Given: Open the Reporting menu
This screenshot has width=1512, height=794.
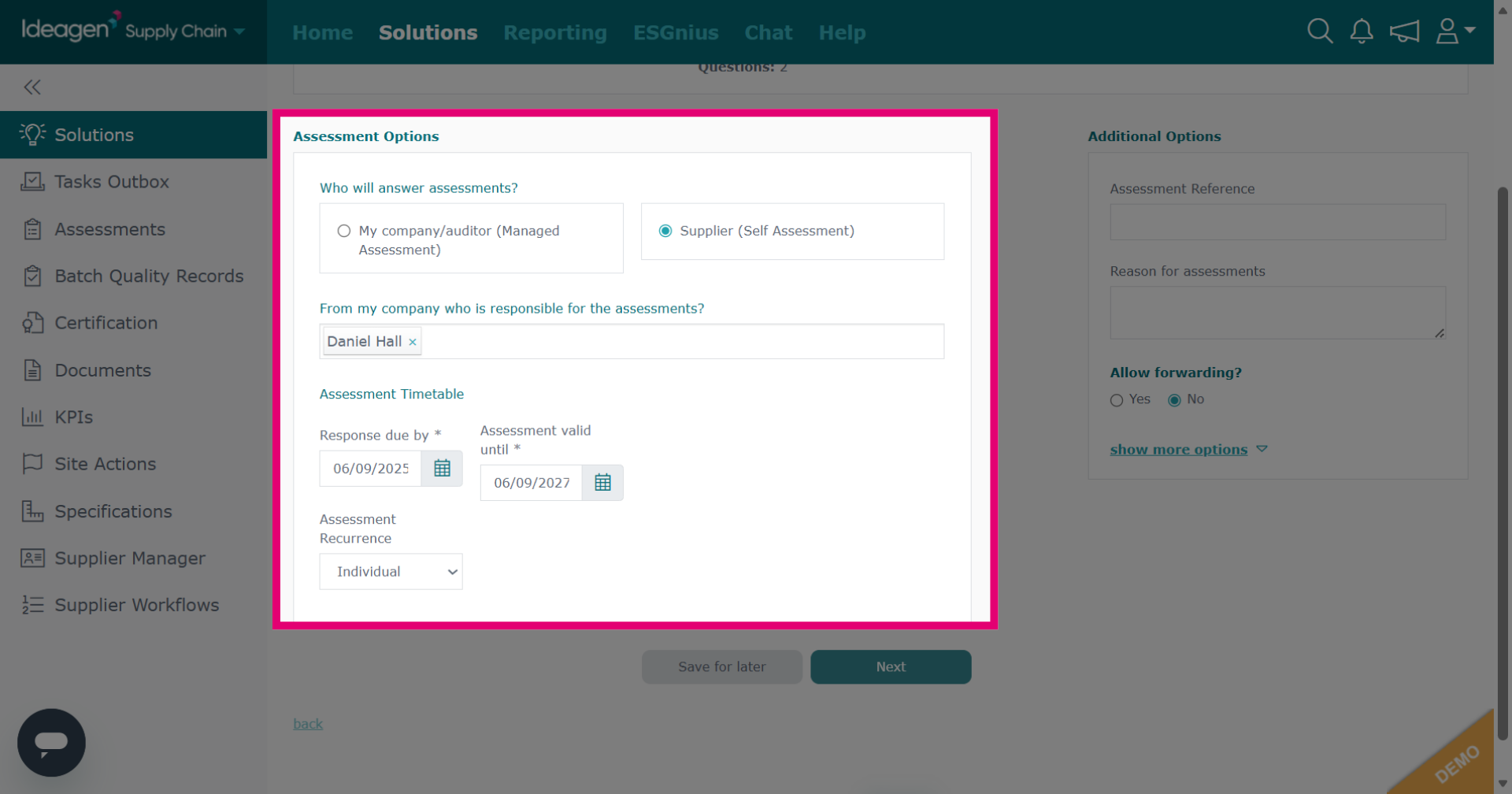Looking at the screenshot, I should [x=555, y=32].
